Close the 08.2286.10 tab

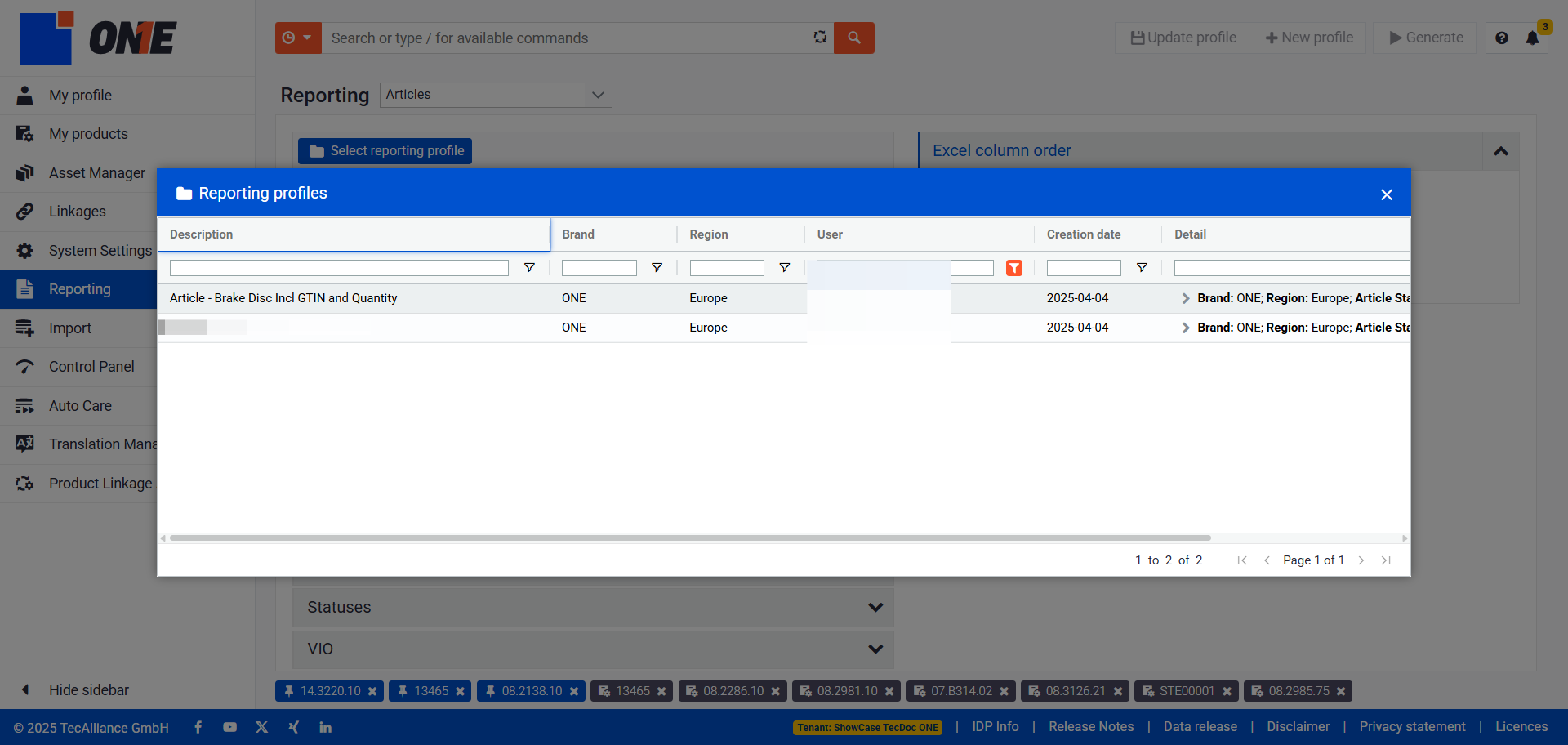pyautogui.click(x=775, y=691)
